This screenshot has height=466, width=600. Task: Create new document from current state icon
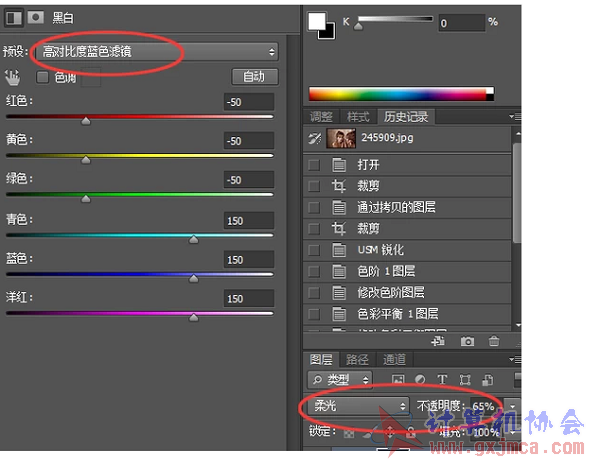(438, 341)
